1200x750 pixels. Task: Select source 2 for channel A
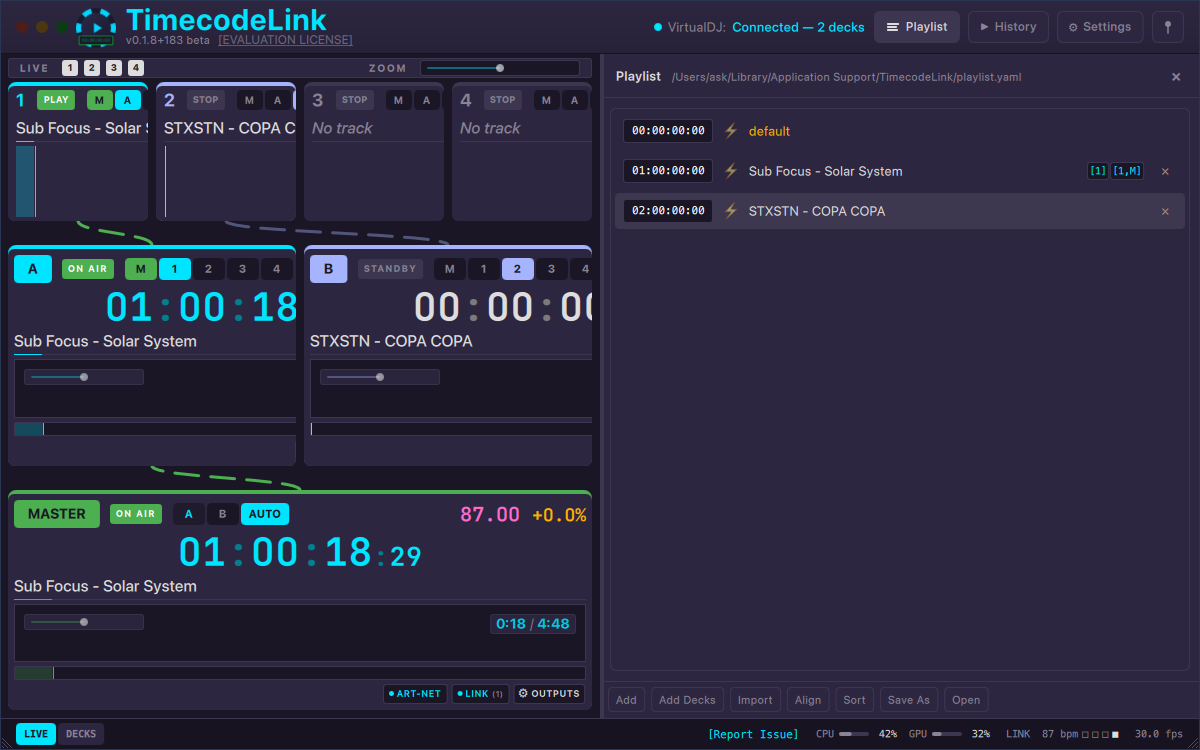[208, 269]
